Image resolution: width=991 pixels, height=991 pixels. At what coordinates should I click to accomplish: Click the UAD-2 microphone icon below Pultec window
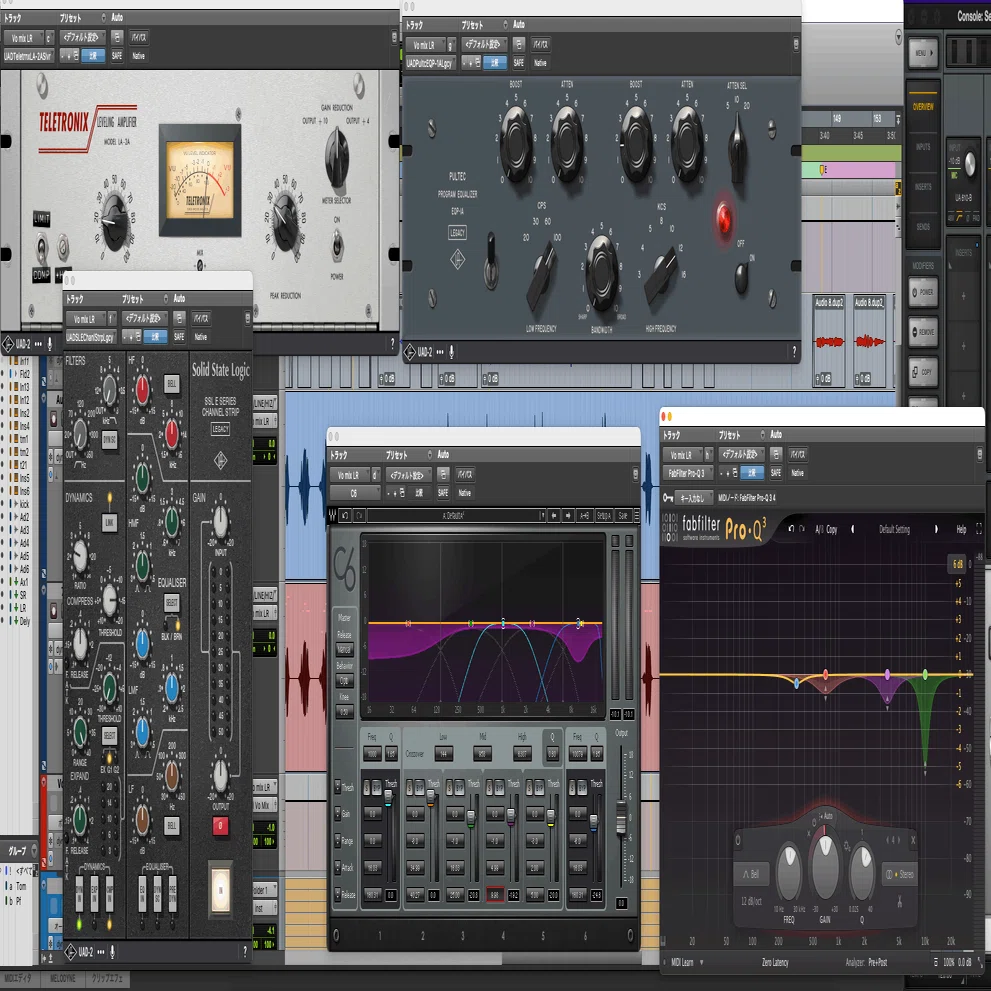451,352
